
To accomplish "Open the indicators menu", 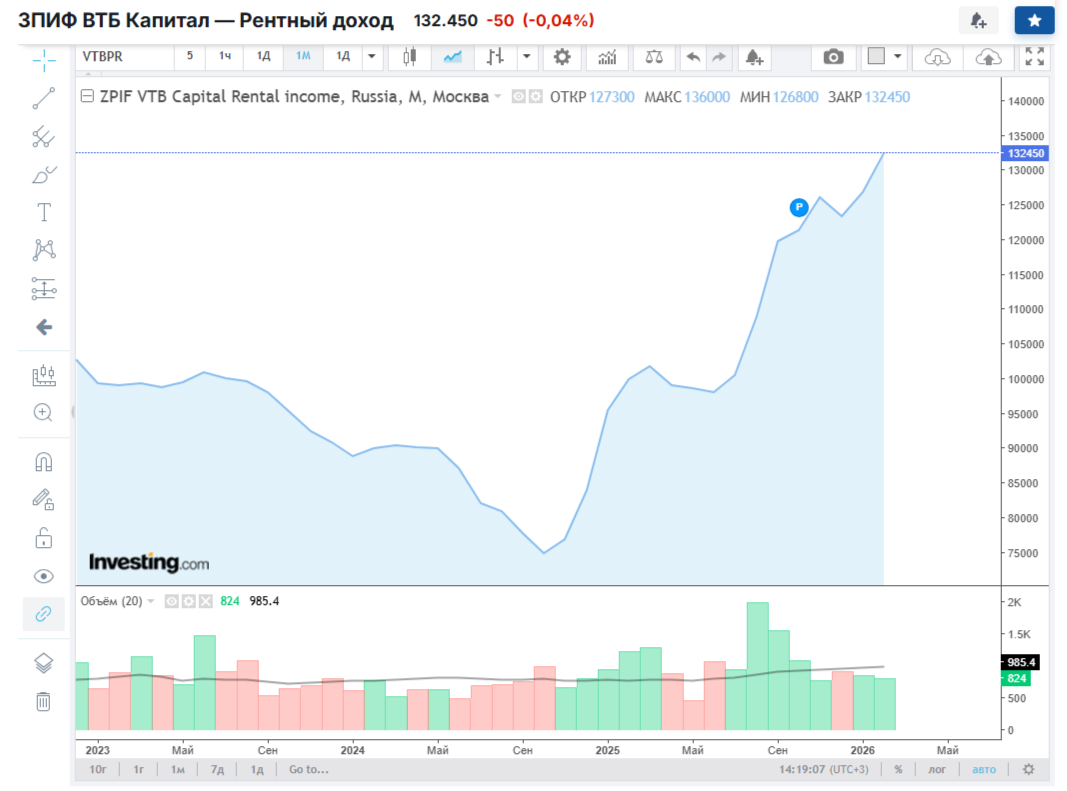I will pos(607,57).
